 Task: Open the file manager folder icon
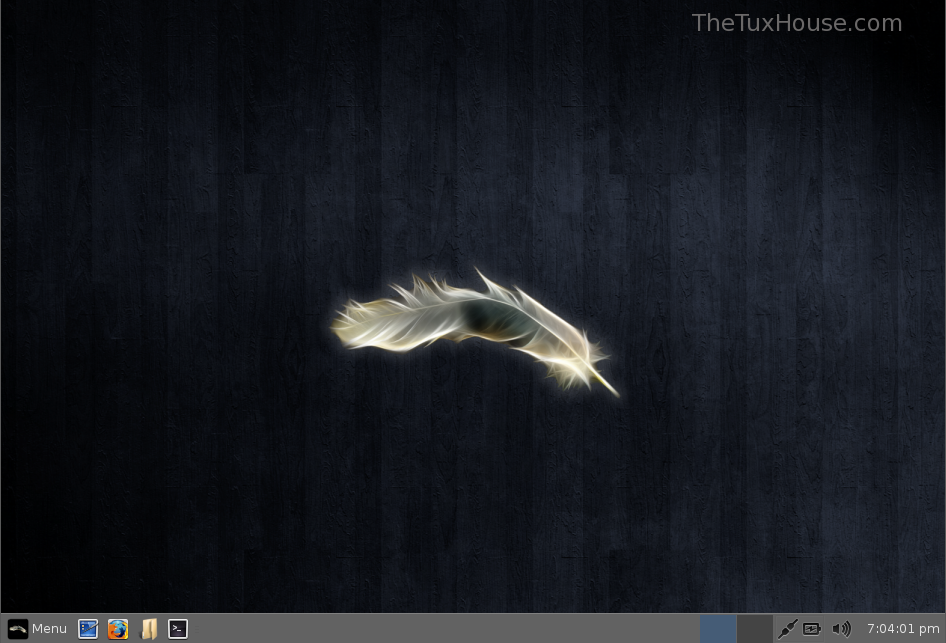(x=149, y=629)
